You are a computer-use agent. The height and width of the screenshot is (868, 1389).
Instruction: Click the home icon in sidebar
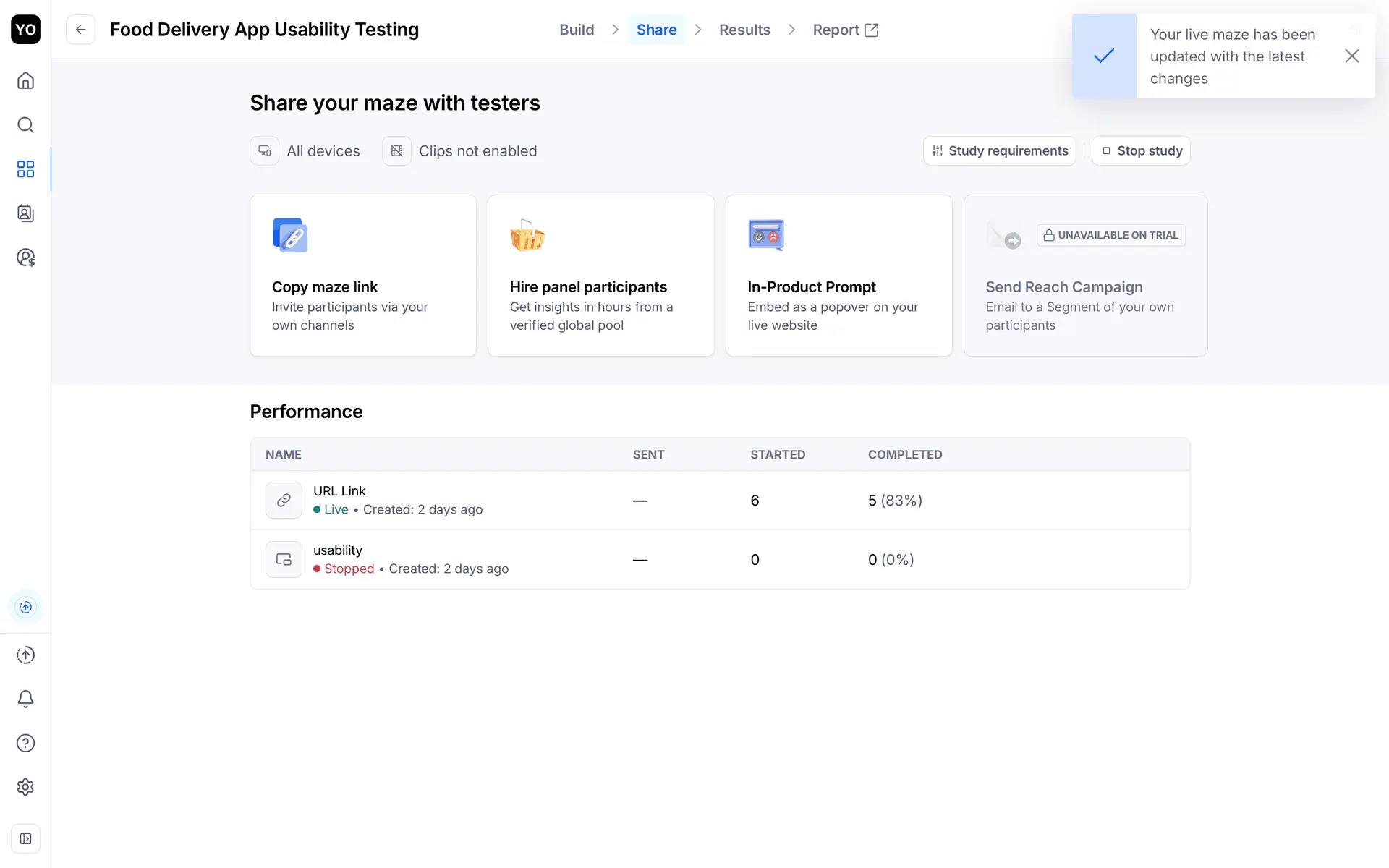click(x=25, y=80)
